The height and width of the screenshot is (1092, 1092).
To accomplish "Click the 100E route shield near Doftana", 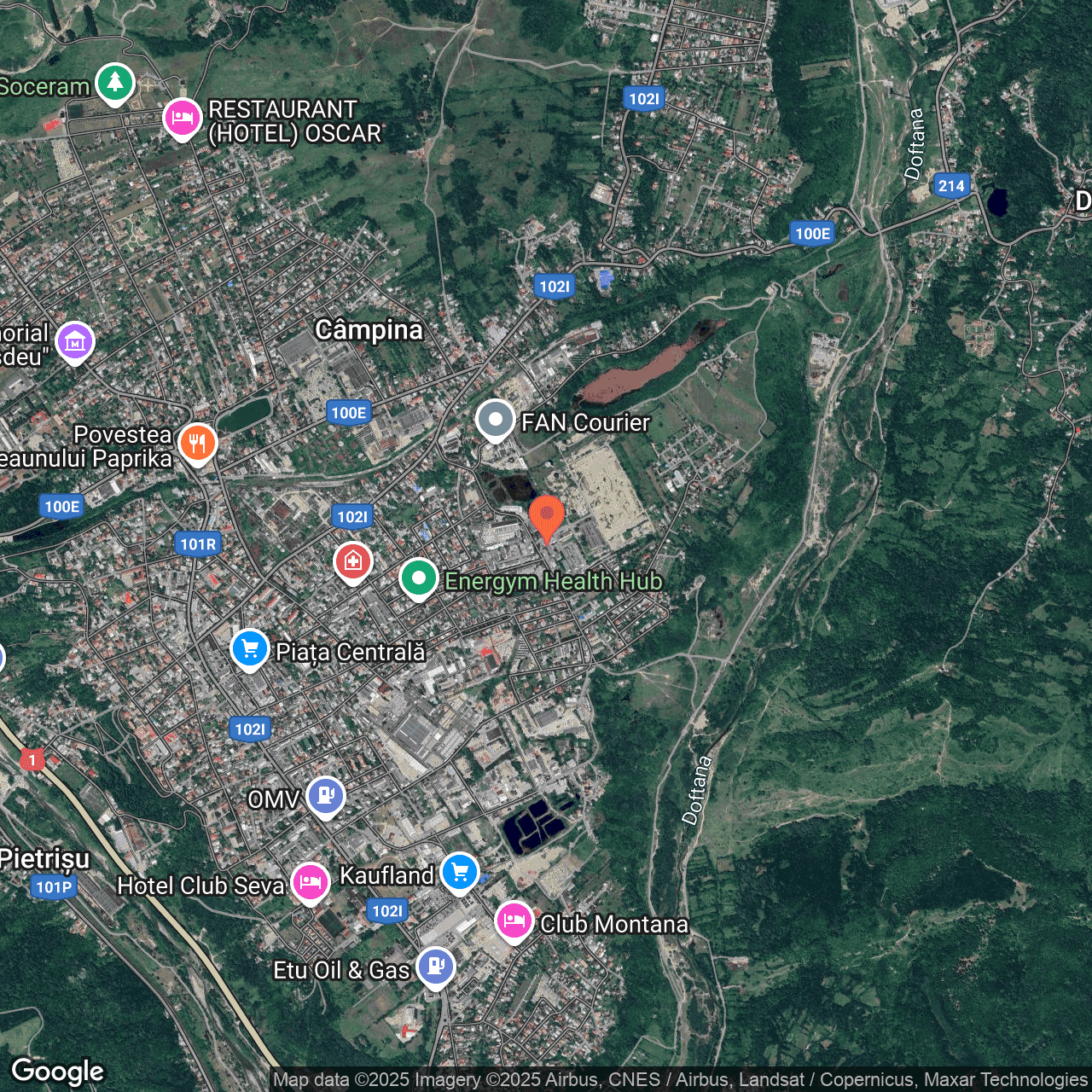I will coord(811,233).
